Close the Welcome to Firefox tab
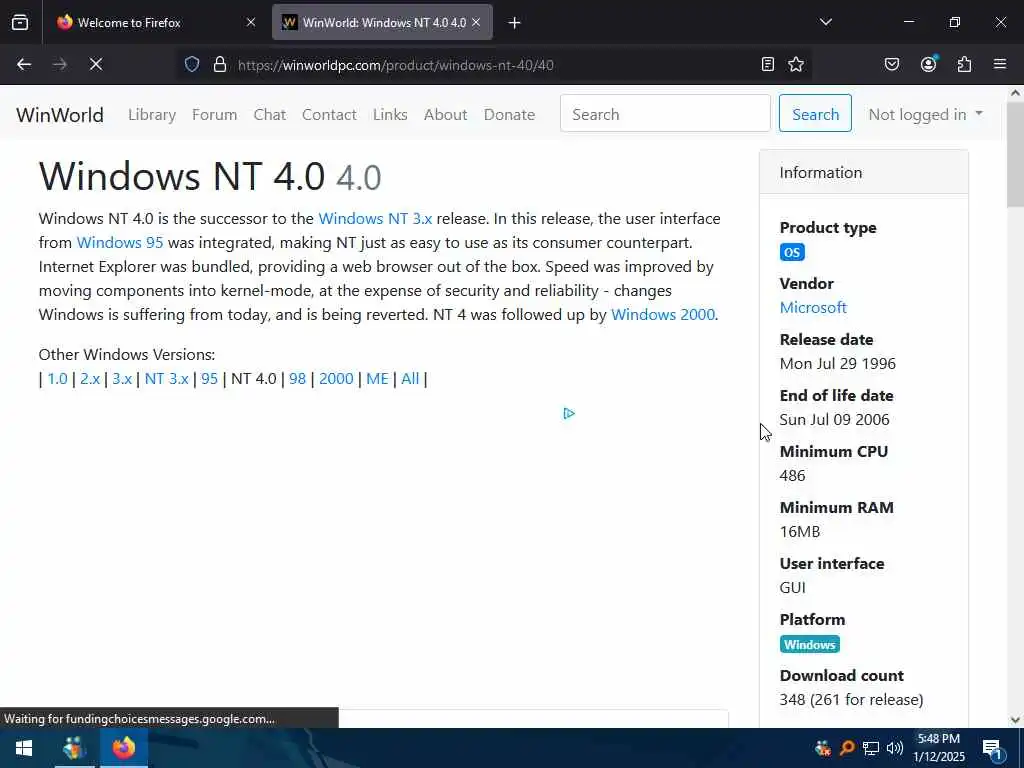Viewport: 1024px width, 768px height. [x=251, y=23]
